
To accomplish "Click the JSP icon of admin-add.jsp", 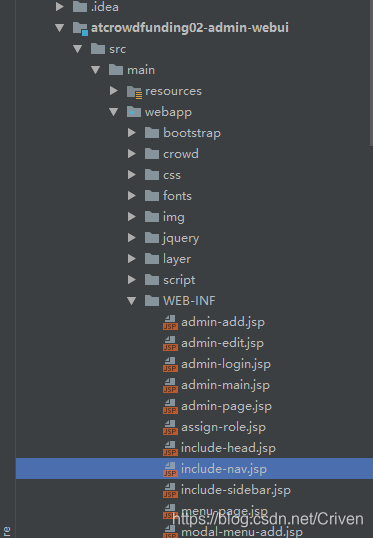I will pos(170,323).
